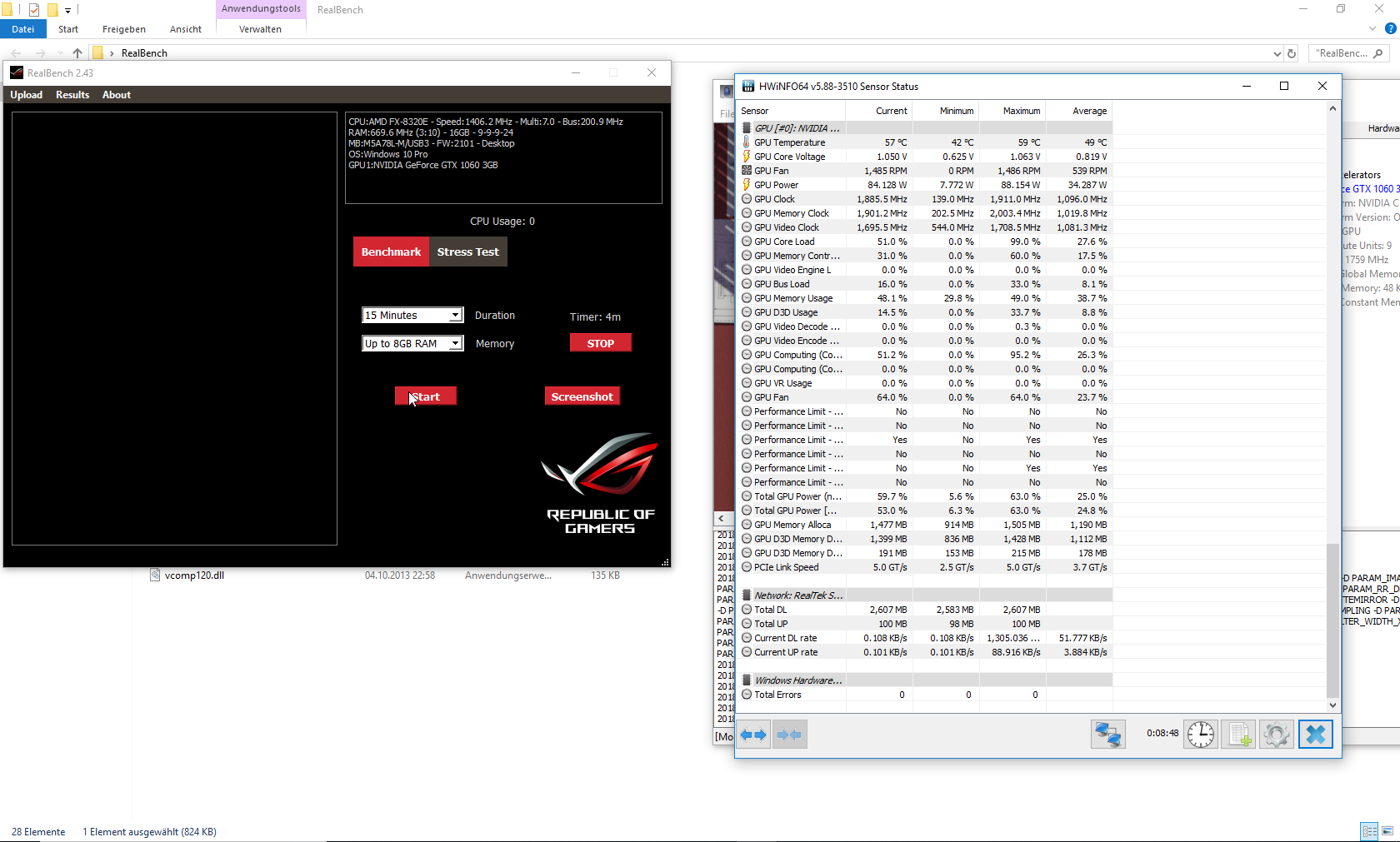Sort by the Current column header in HWiNFO
Screen dimensions: 1400x842
tap(879, 111)
